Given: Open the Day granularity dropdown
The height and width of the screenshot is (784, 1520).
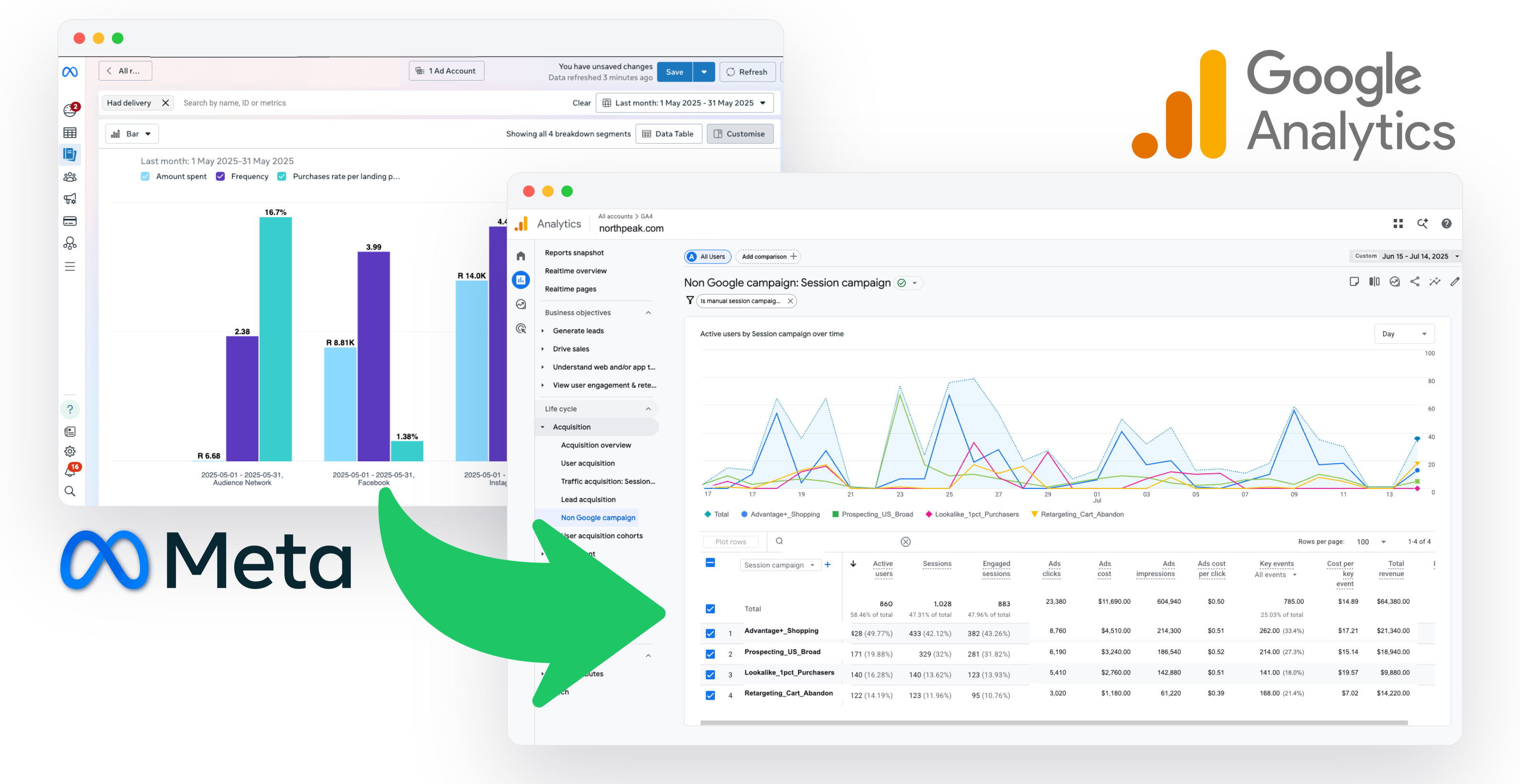Looking at the screenshot, I should [x=1404, y=334].
